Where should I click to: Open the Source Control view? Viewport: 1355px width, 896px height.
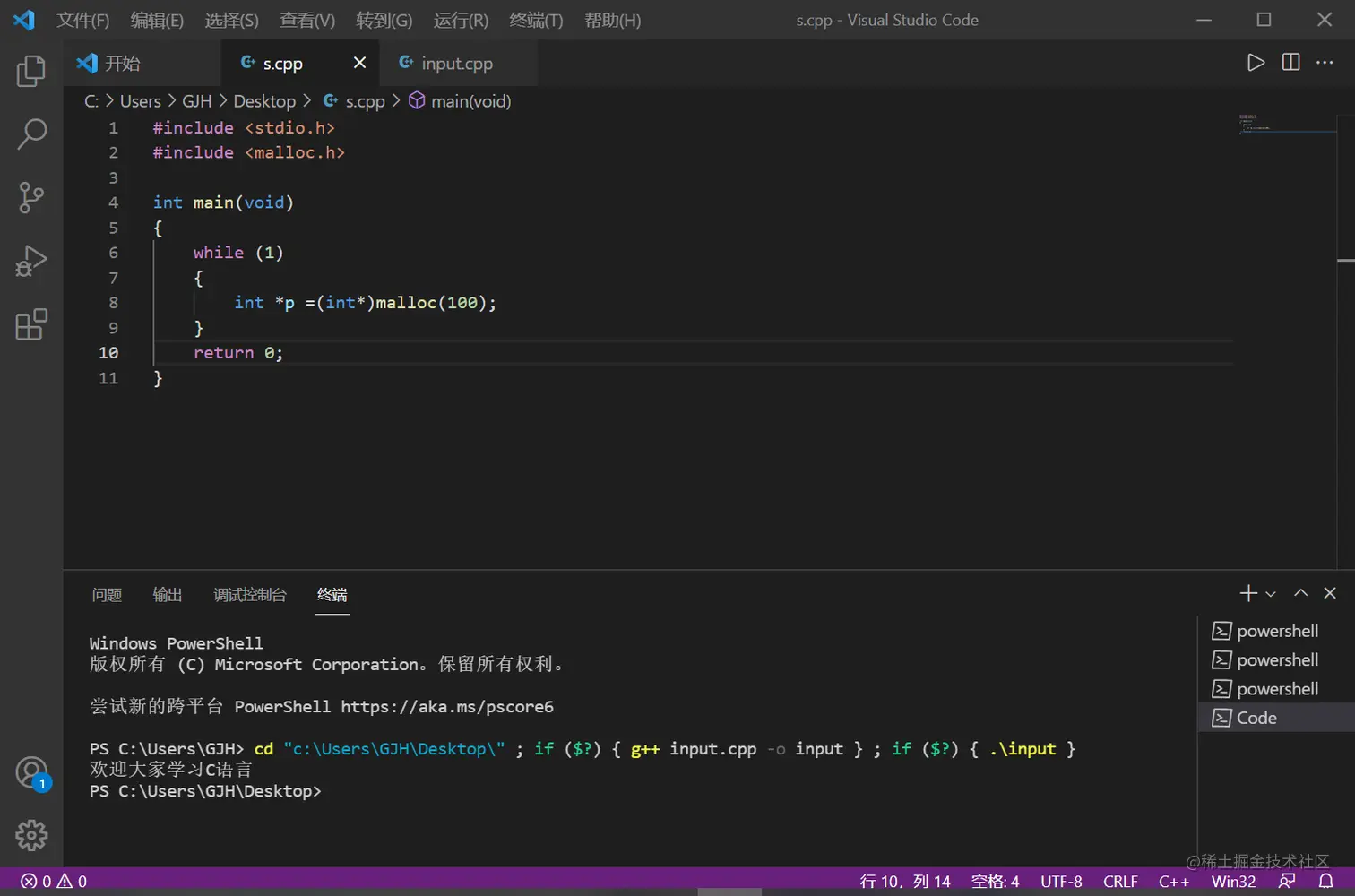pos(31,197)
